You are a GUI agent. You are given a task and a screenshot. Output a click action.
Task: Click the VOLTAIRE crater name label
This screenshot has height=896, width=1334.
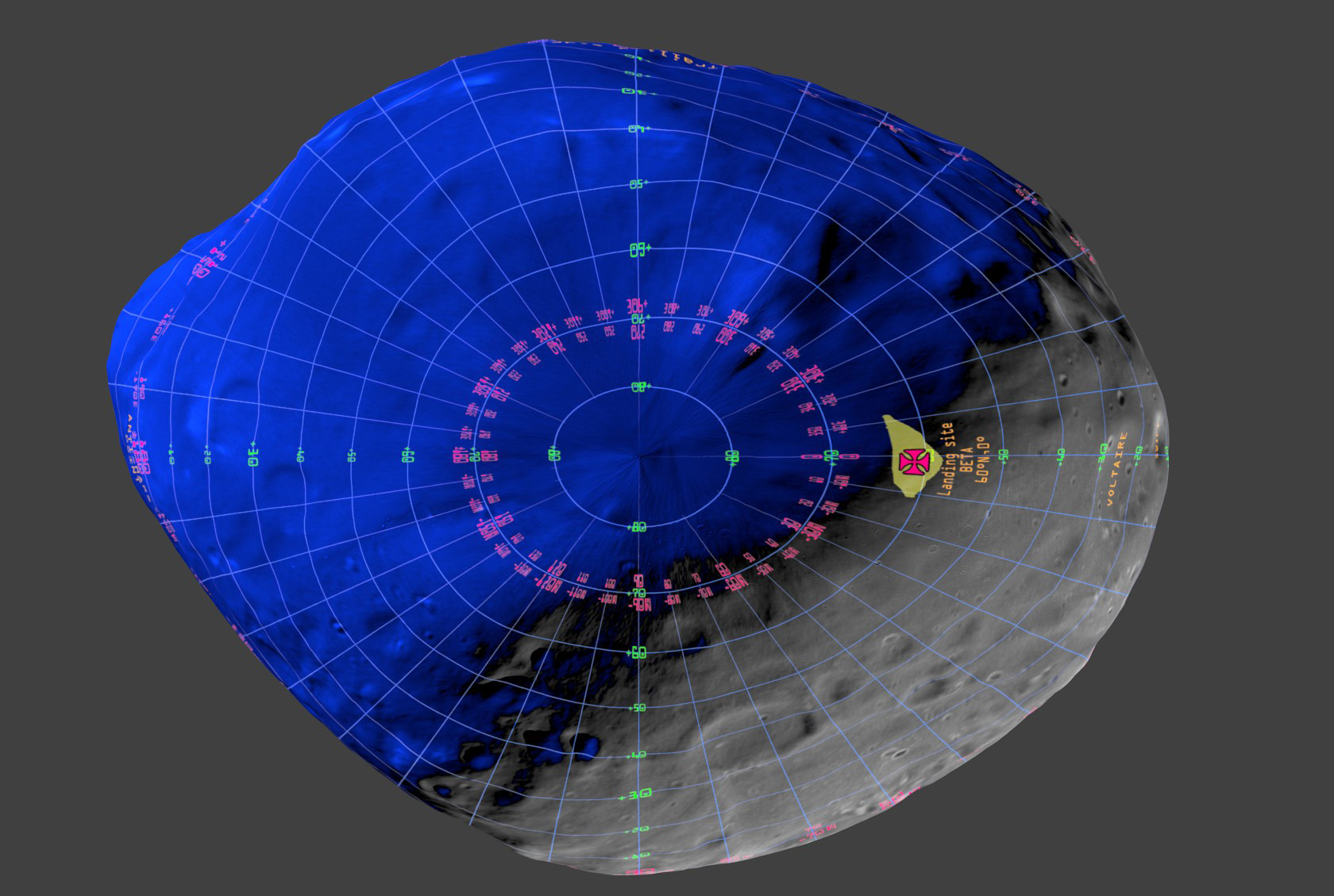[1118, 469]
